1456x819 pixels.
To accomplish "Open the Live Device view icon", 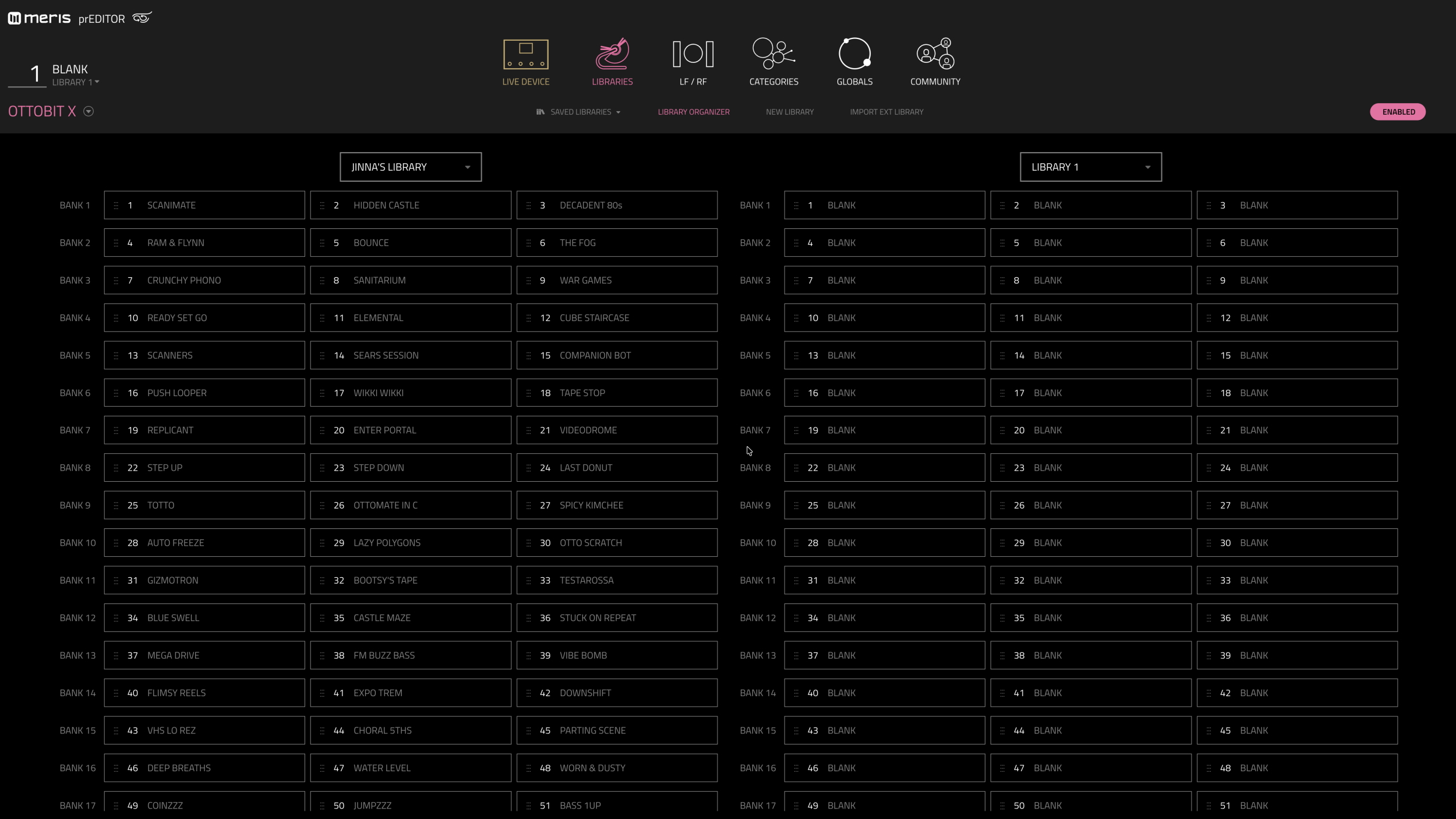I will pyautogui.click(x=525, y=54).
